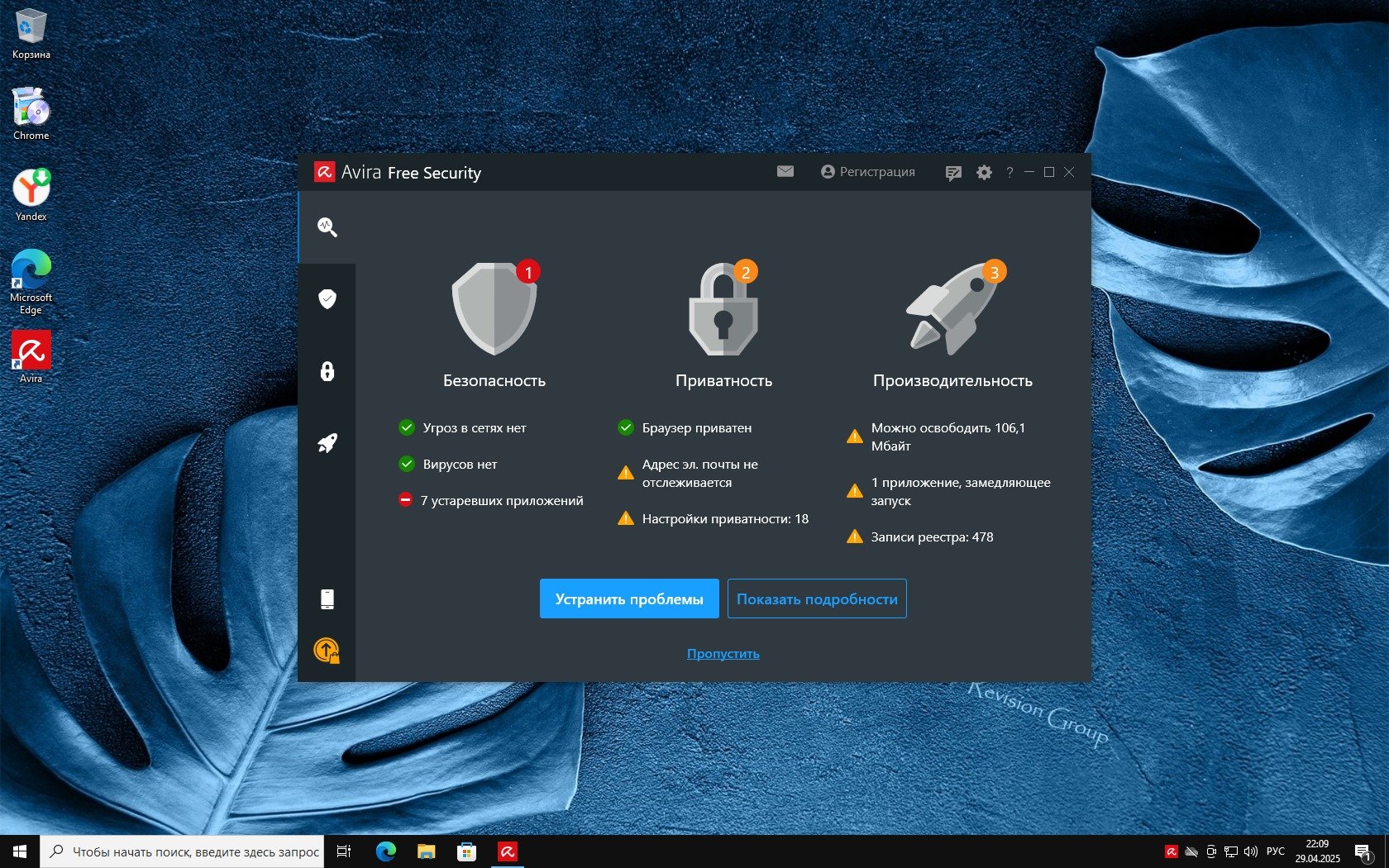Open the Performance rocket sidebar section
The image size is (1389, 868).
(327, 443)
